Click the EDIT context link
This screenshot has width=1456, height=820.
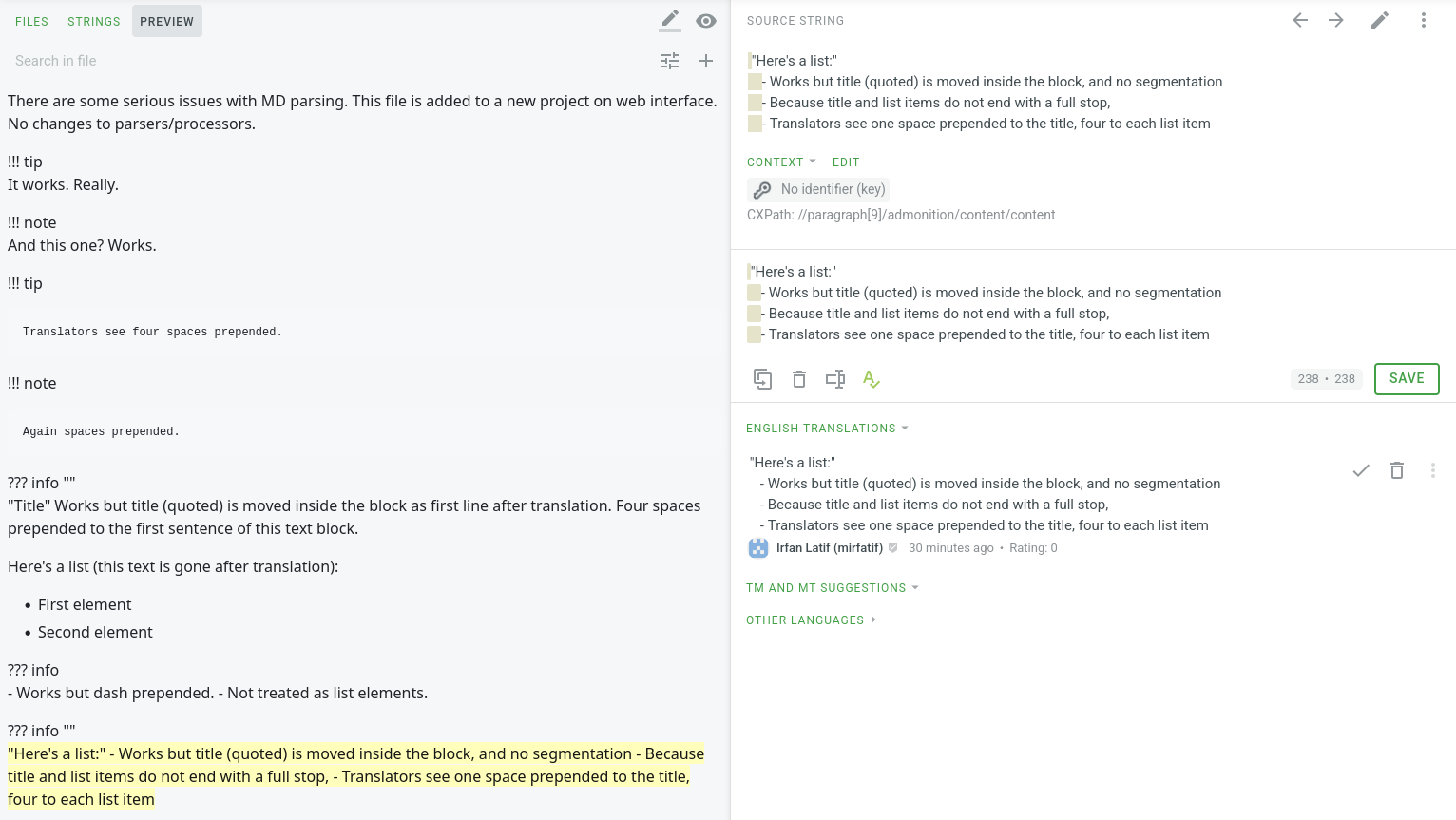[x=846, y=162]
